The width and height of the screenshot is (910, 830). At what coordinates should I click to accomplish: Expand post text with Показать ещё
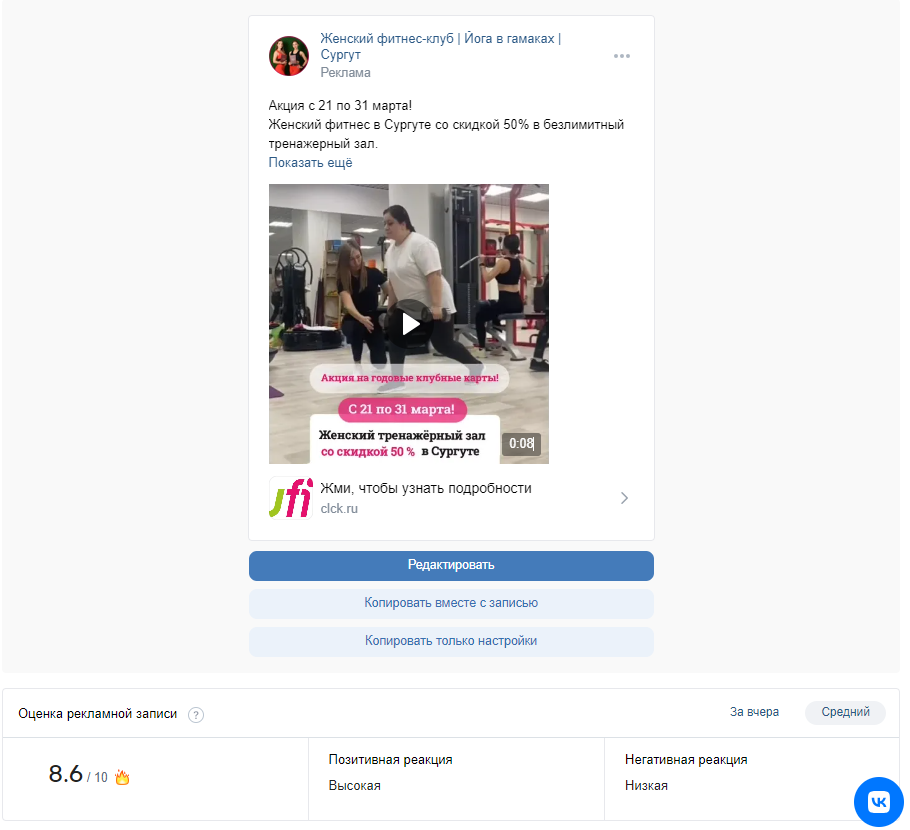310,163
